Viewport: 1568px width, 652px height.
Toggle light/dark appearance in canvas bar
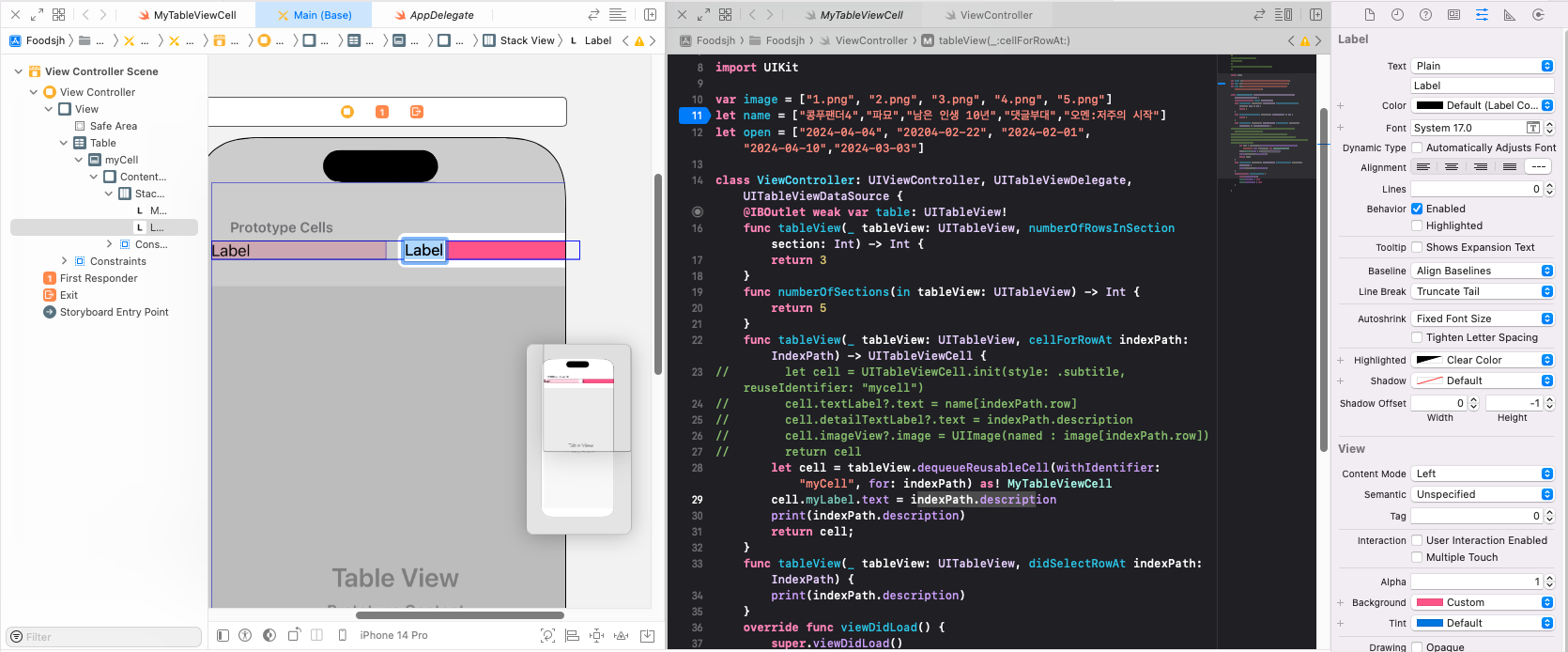269,635
